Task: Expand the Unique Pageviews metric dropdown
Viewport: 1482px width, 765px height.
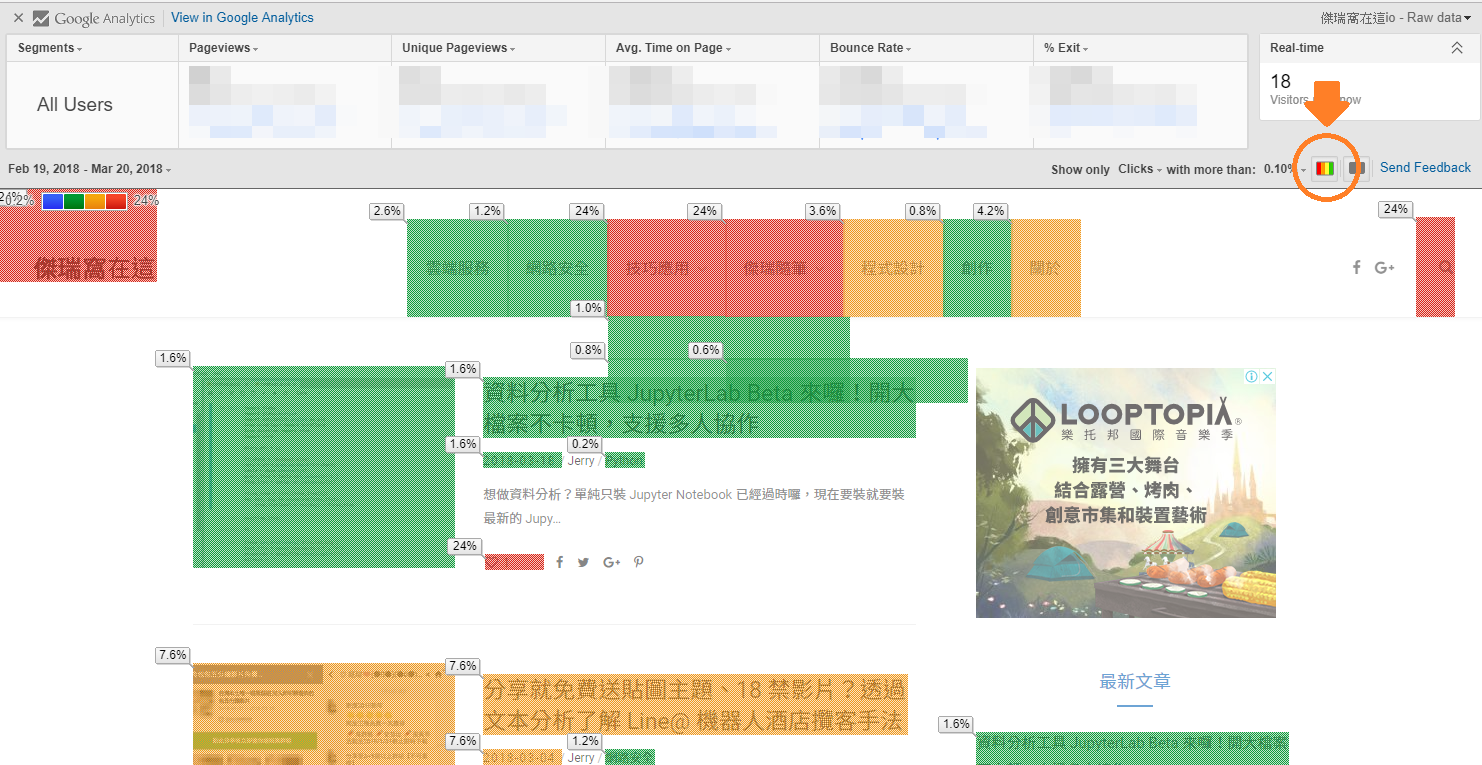Action: point(460,48)
